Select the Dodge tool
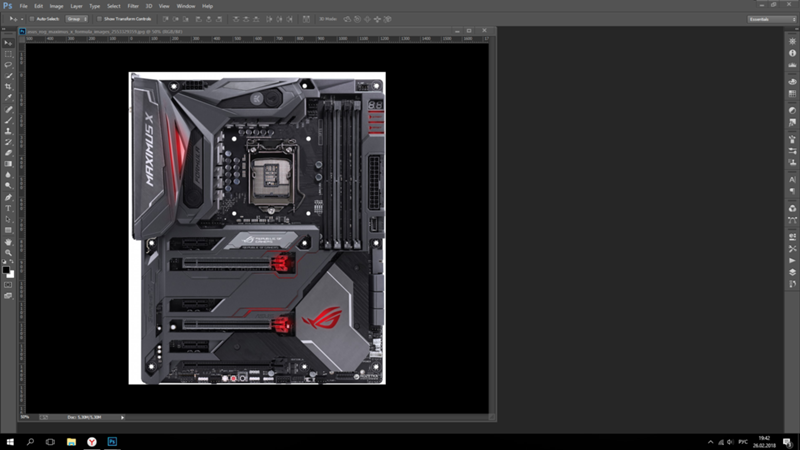The image size is (800, 450). (x=8, y=186)
